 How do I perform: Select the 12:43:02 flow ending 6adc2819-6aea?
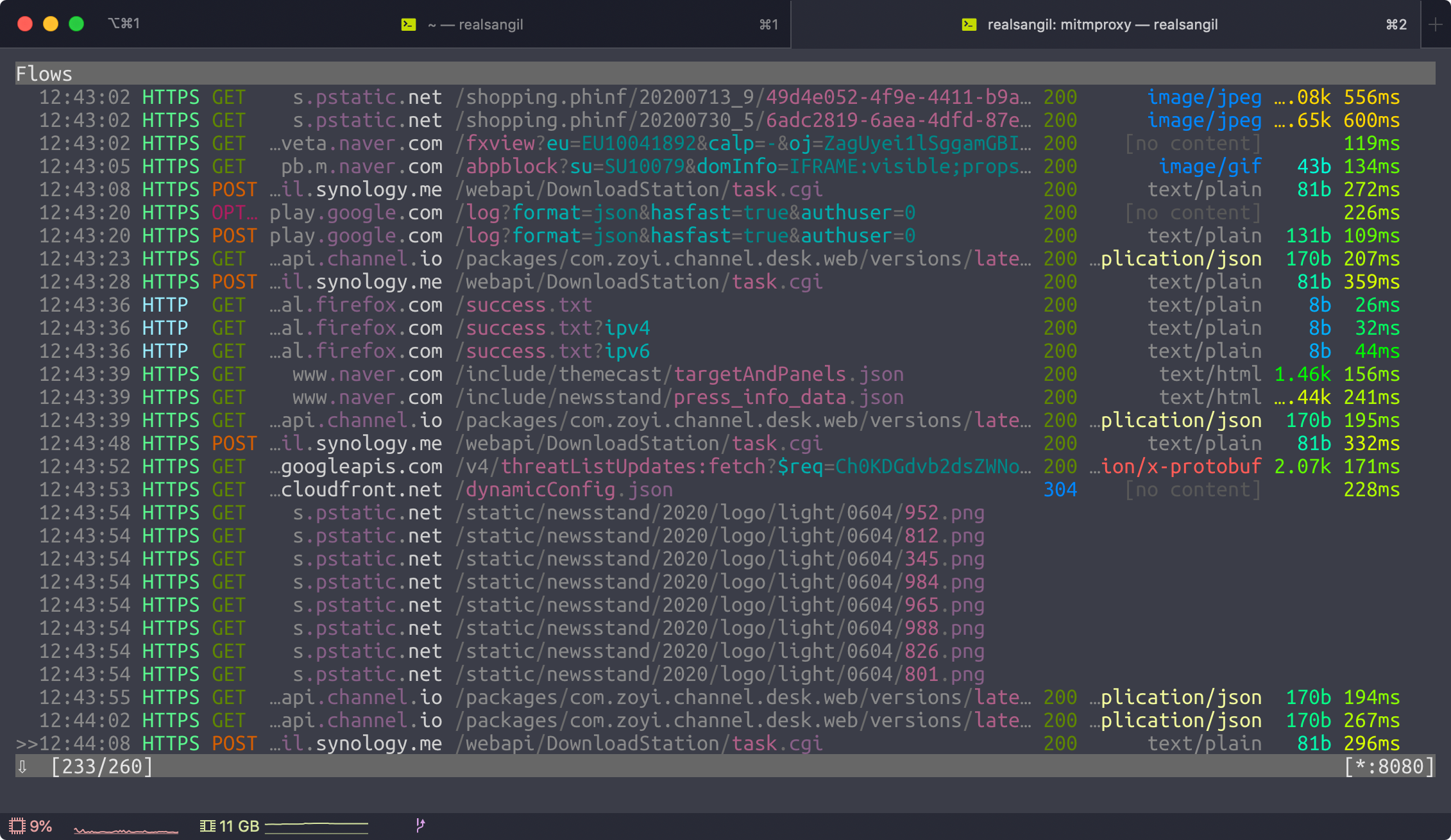pyautogui.click(x=725, y=120)
